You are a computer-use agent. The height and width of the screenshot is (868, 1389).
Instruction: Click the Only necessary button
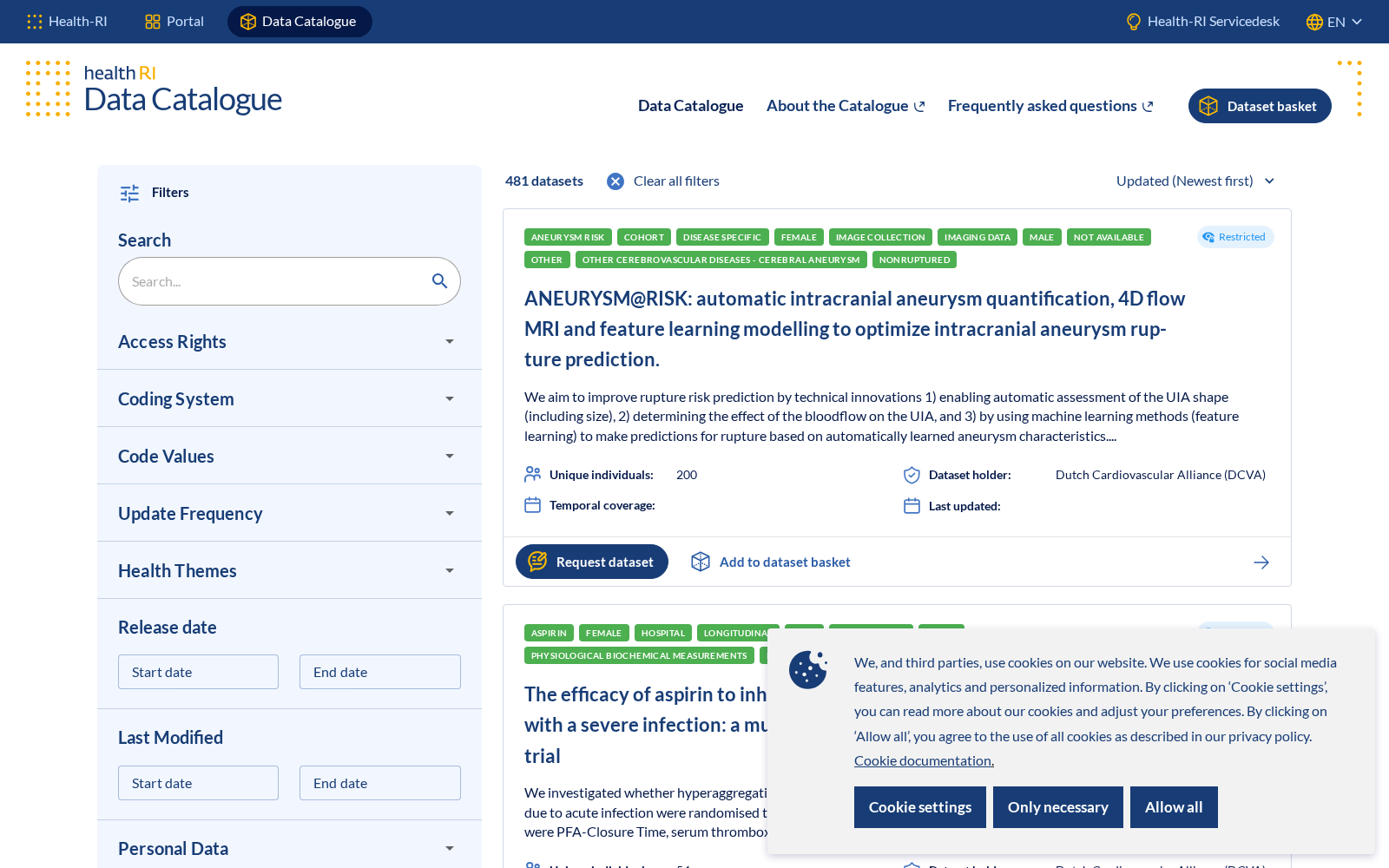(x=1058, y=807)
